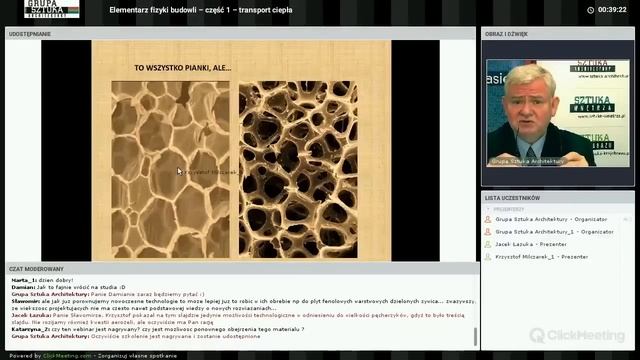Click the avatar icon of Grupa Sztuka Architektury_1
Viewport: 640px width, 360px height.
point(487,232)
